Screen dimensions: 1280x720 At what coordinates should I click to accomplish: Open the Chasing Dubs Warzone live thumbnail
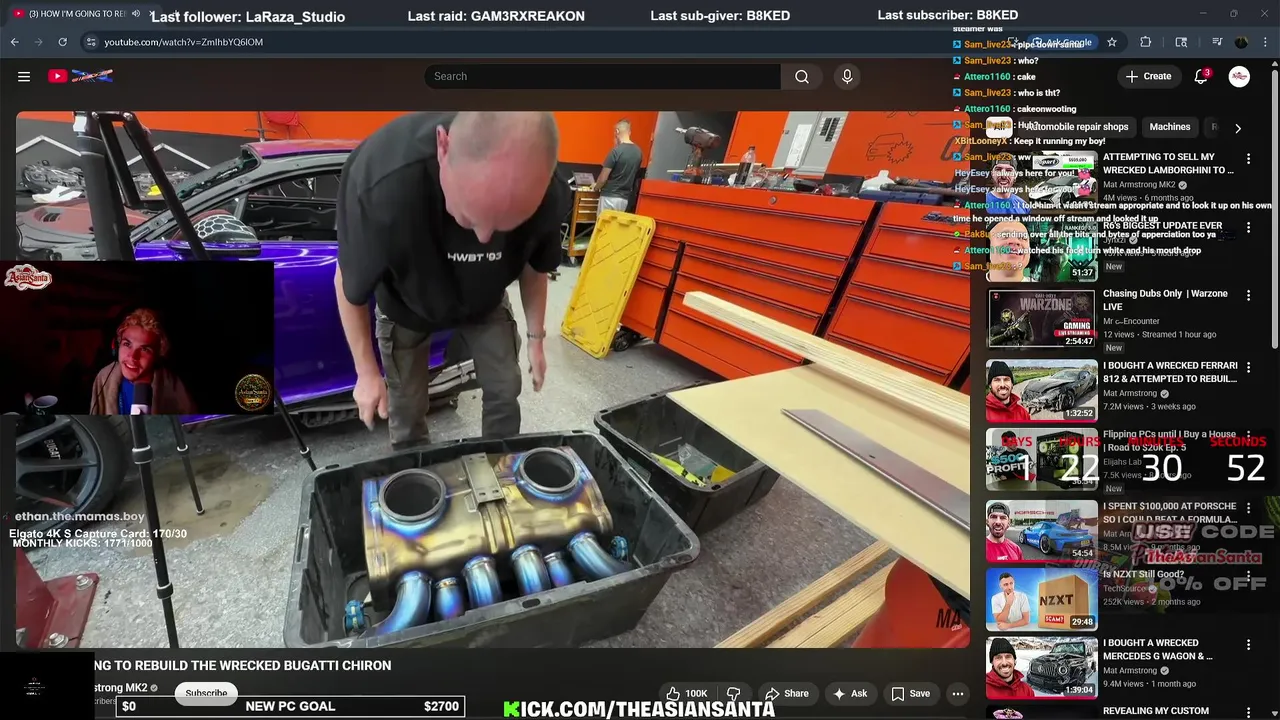pos(1041,319)
